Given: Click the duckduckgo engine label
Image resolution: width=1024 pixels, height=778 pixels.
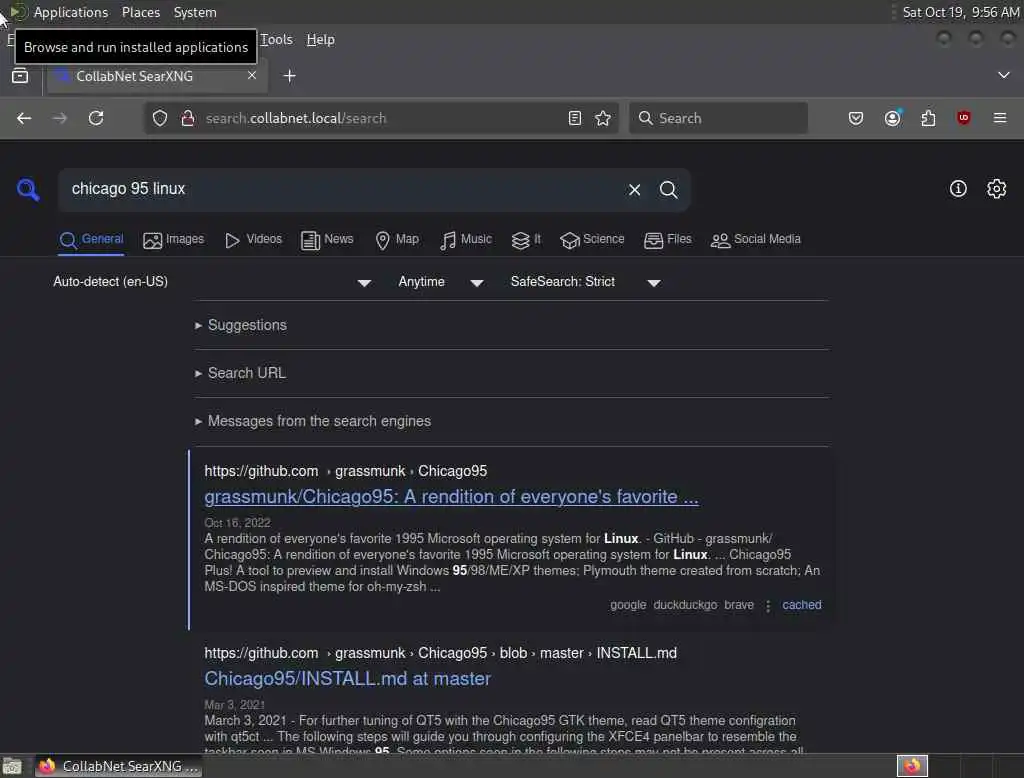Looking at the screenshot, I should [685, 605].
